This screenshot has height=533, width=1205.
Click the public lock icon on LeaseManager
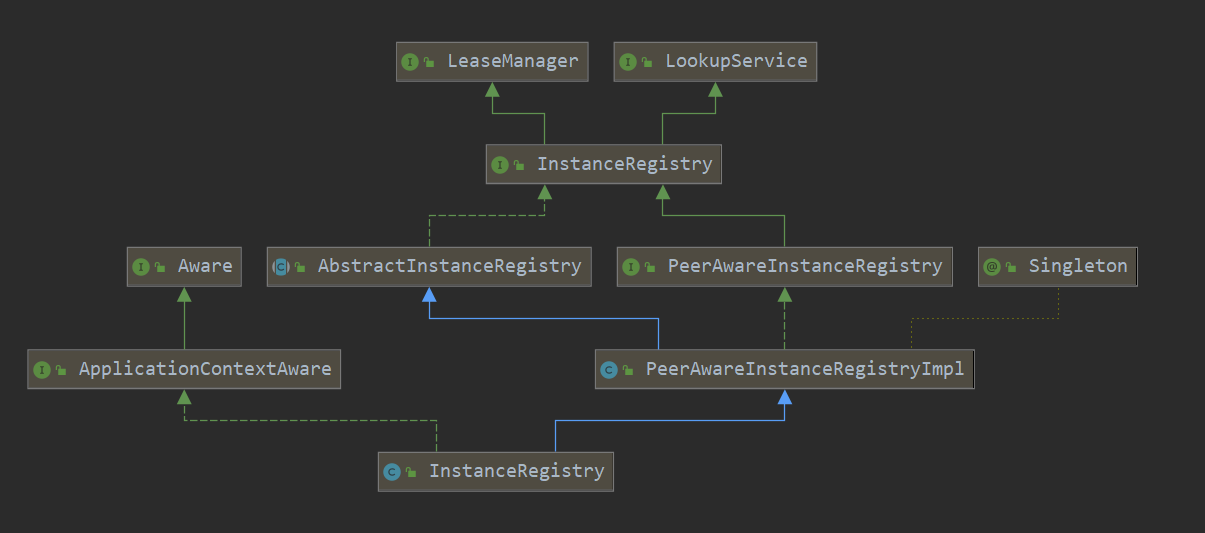tap(429, 63)
